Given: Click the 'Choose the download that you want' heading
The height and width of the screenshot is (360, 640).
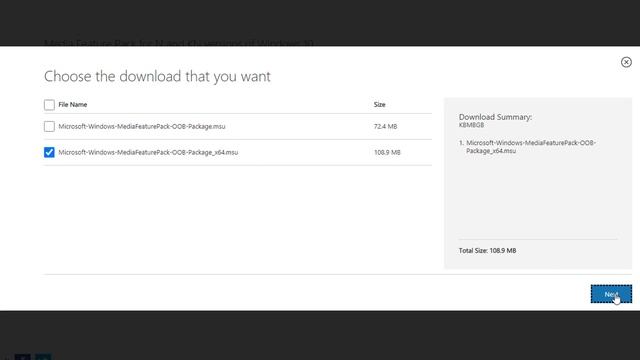Looking at the screenshot, I should [157, 76].
